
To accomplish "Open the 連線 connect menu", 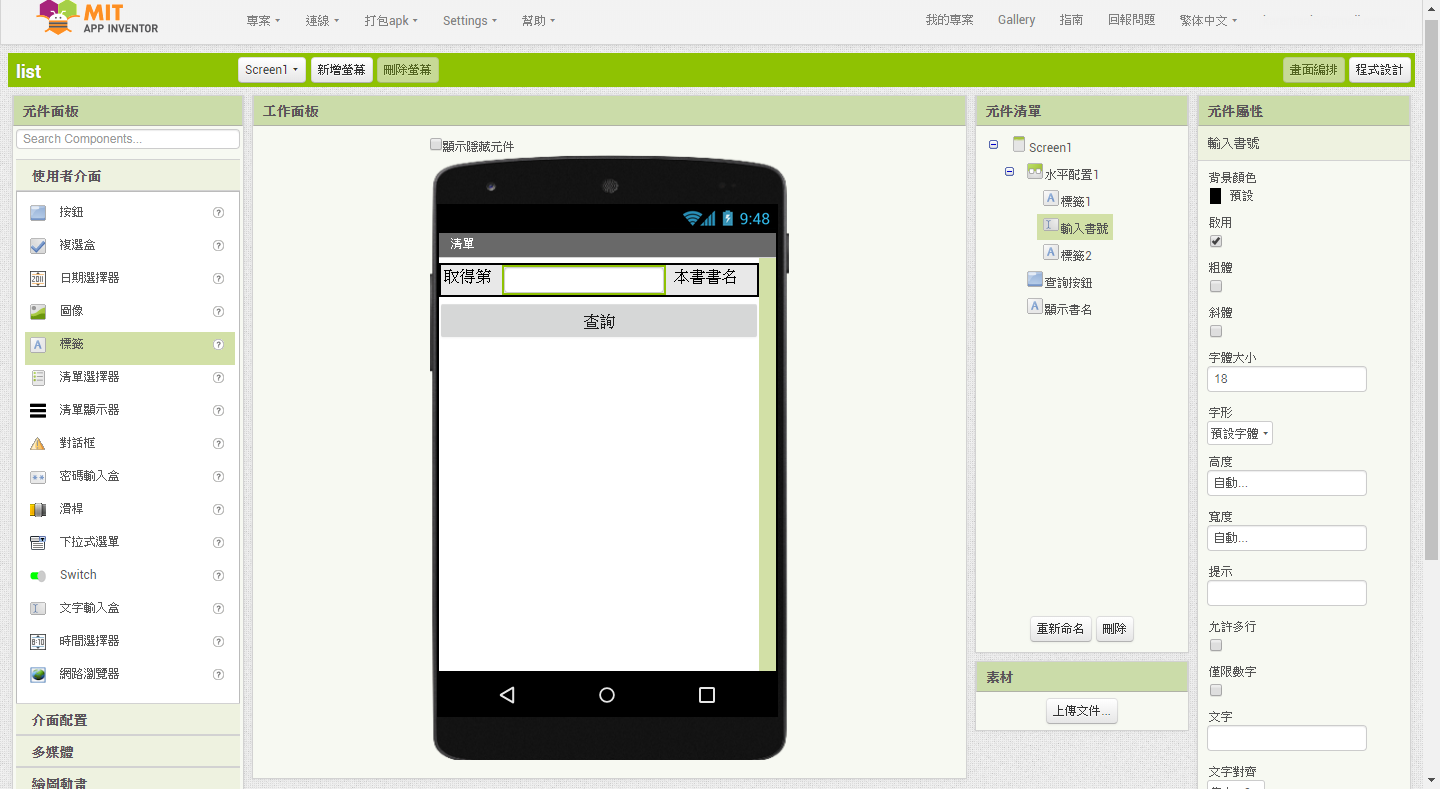I will (x=322, y=20).
